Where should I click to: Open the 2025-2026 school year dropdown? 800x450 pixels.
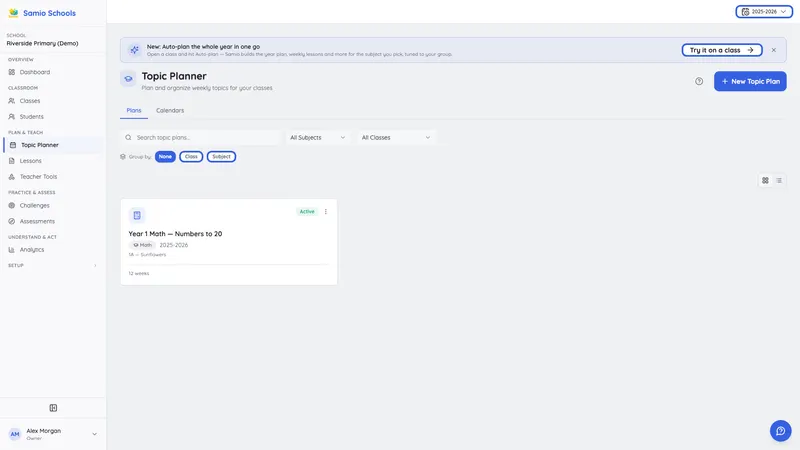click(x=764, y=12)
